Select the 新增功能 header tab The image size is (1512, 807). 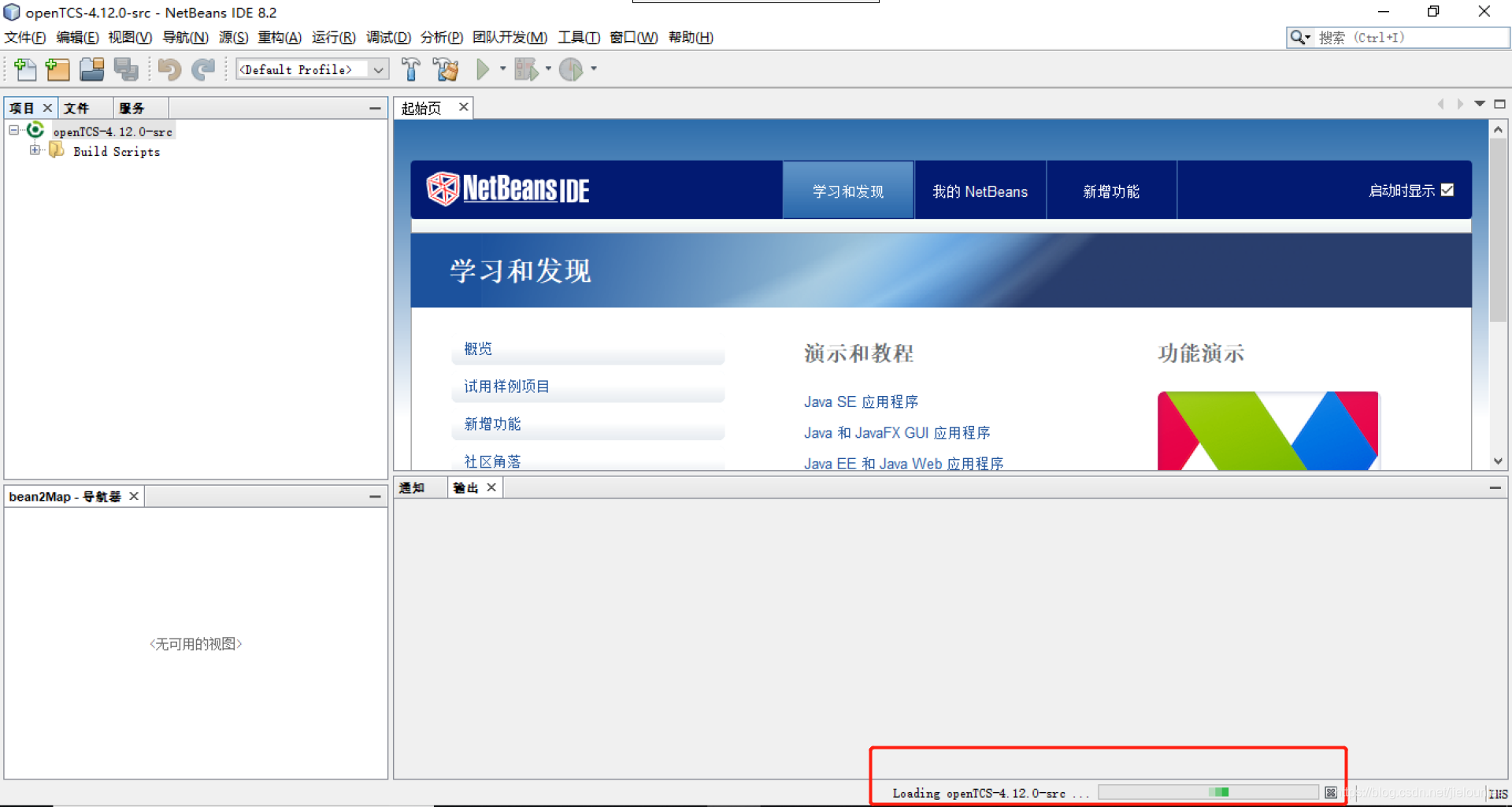click(x=1111, y=191)
